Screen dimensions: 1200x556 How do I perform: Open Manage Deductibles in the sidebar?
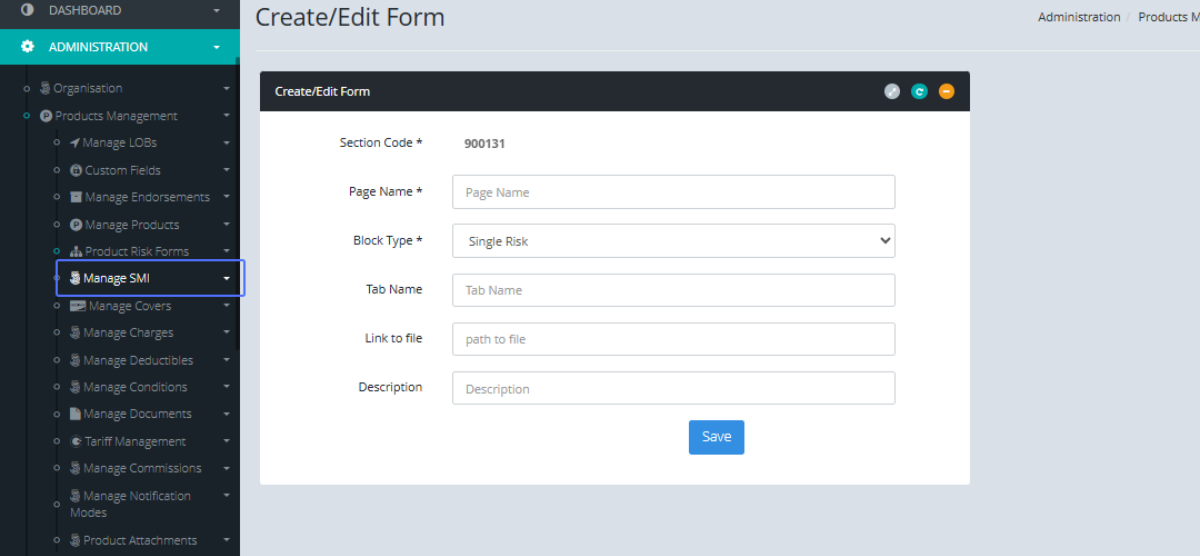coord(138,360)
